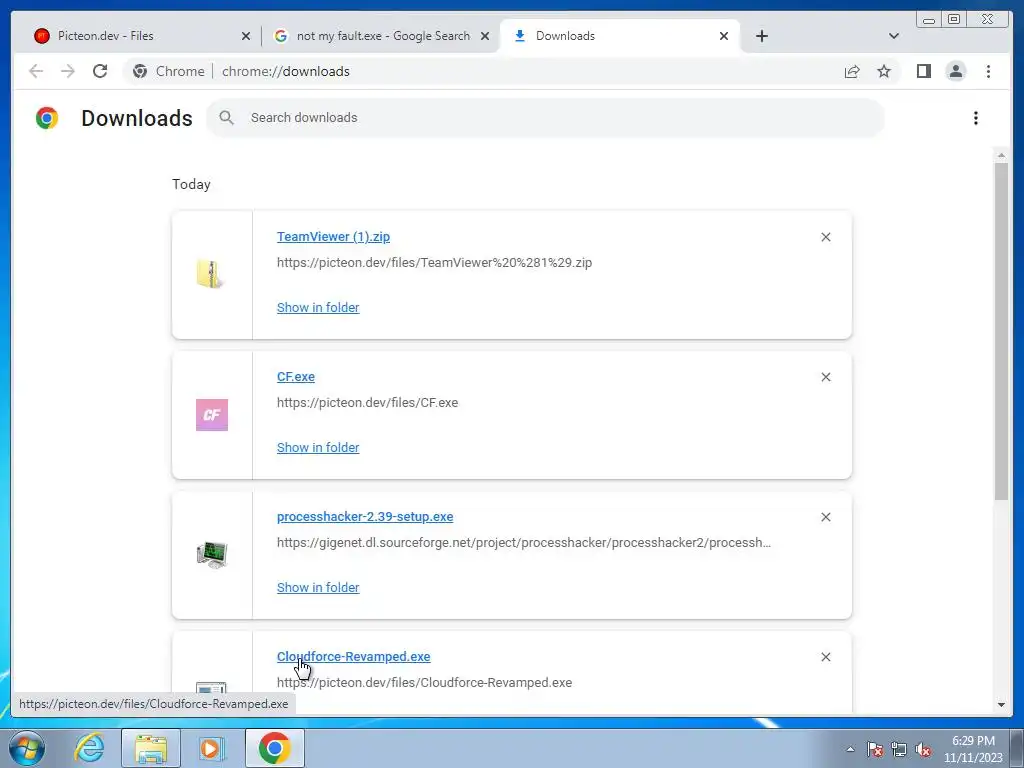Click the share page icon in address bar
This screenshot has height=768, width=1024.
pos(852,71)
